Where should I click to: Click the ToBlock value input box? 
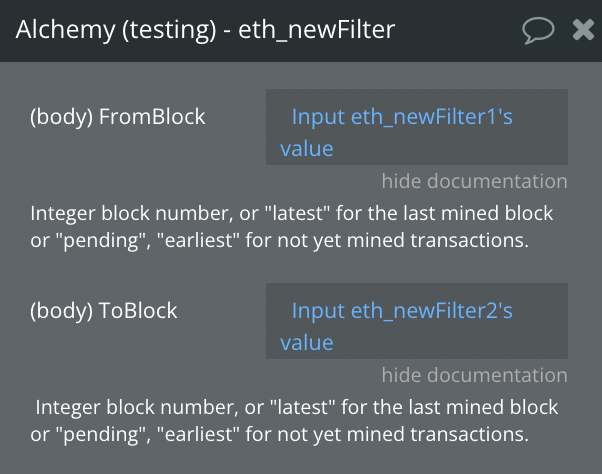[417, 321]
